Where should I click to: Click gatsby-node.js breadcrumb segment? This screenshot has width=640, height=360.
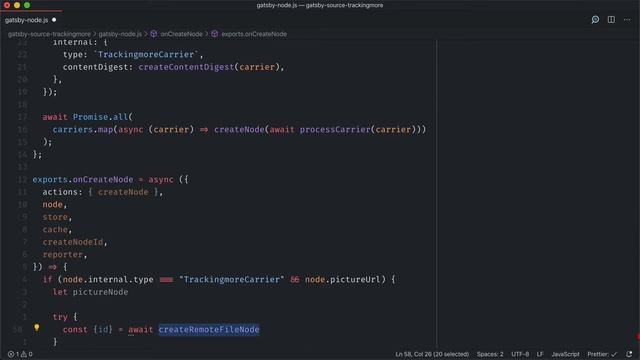[120, 34]
